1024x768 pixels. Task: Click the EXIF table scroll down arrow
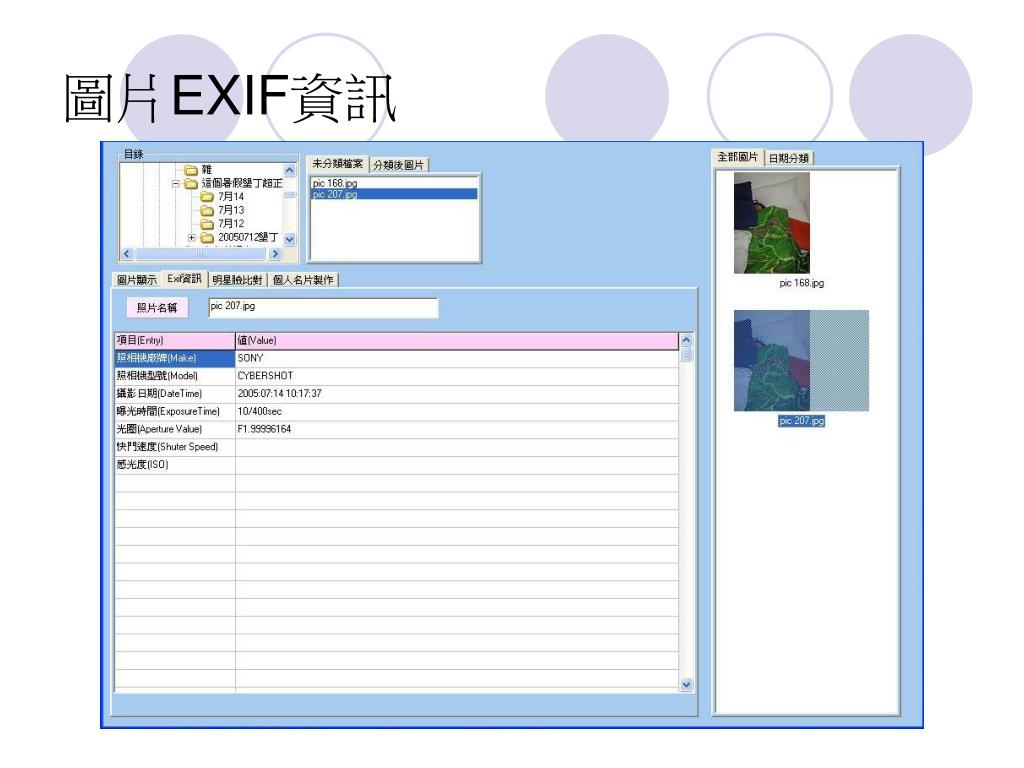click(x=686, y=684)
